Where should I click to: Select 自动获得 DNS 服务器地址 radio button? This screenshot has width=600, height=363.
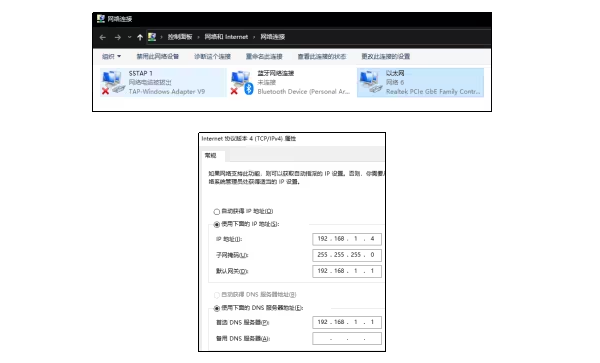[217, 295]
